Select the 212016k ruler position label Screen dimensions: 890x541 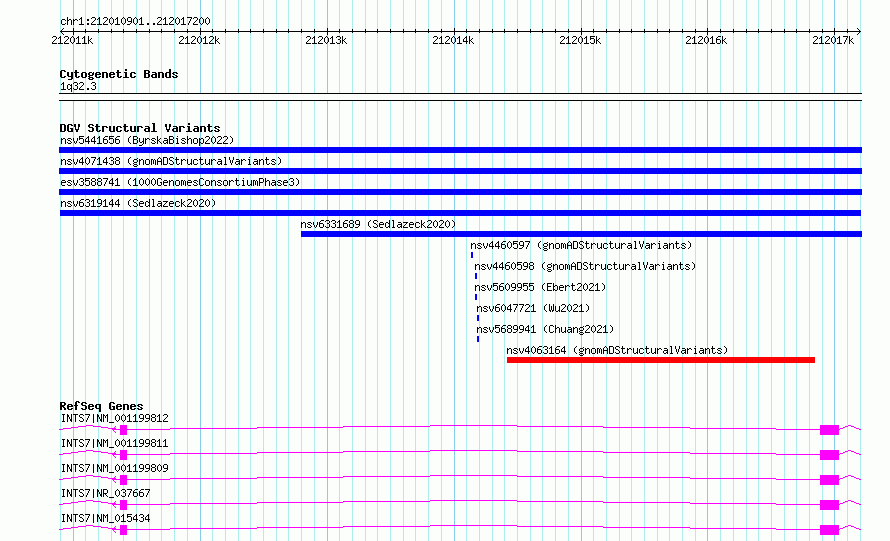(706, 40)
